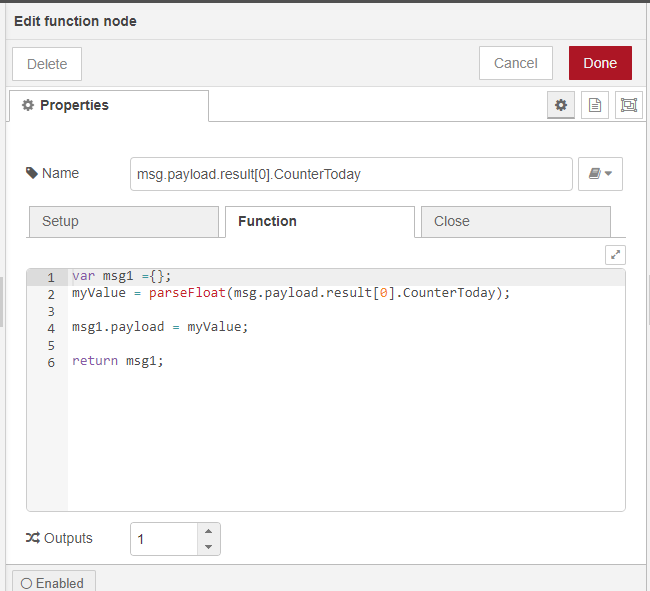Open node appearance icon
The width and height of the screenshot is (650, 591).
click(628, 105)
